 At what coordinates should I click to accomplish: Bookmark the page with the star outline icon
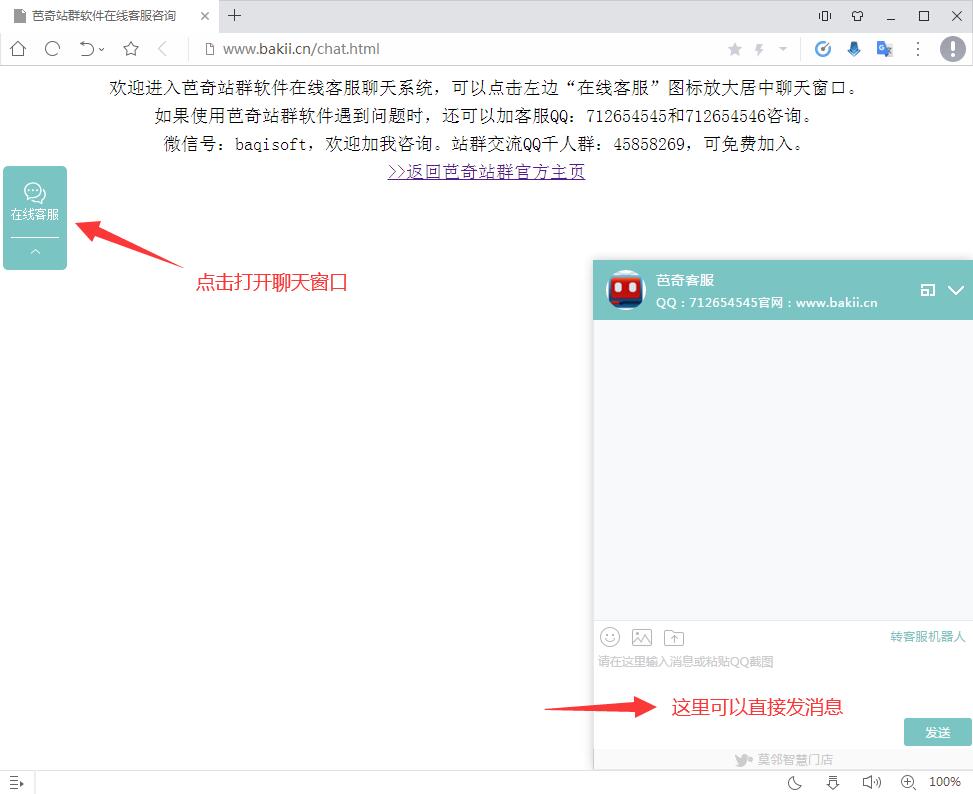(x=130, y=49)
